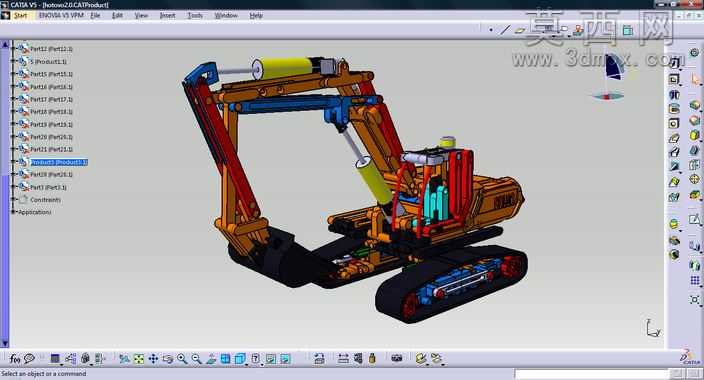Click the Zoom In magnifier
Screen dimensions: 704x380
[x=182, y=358]
